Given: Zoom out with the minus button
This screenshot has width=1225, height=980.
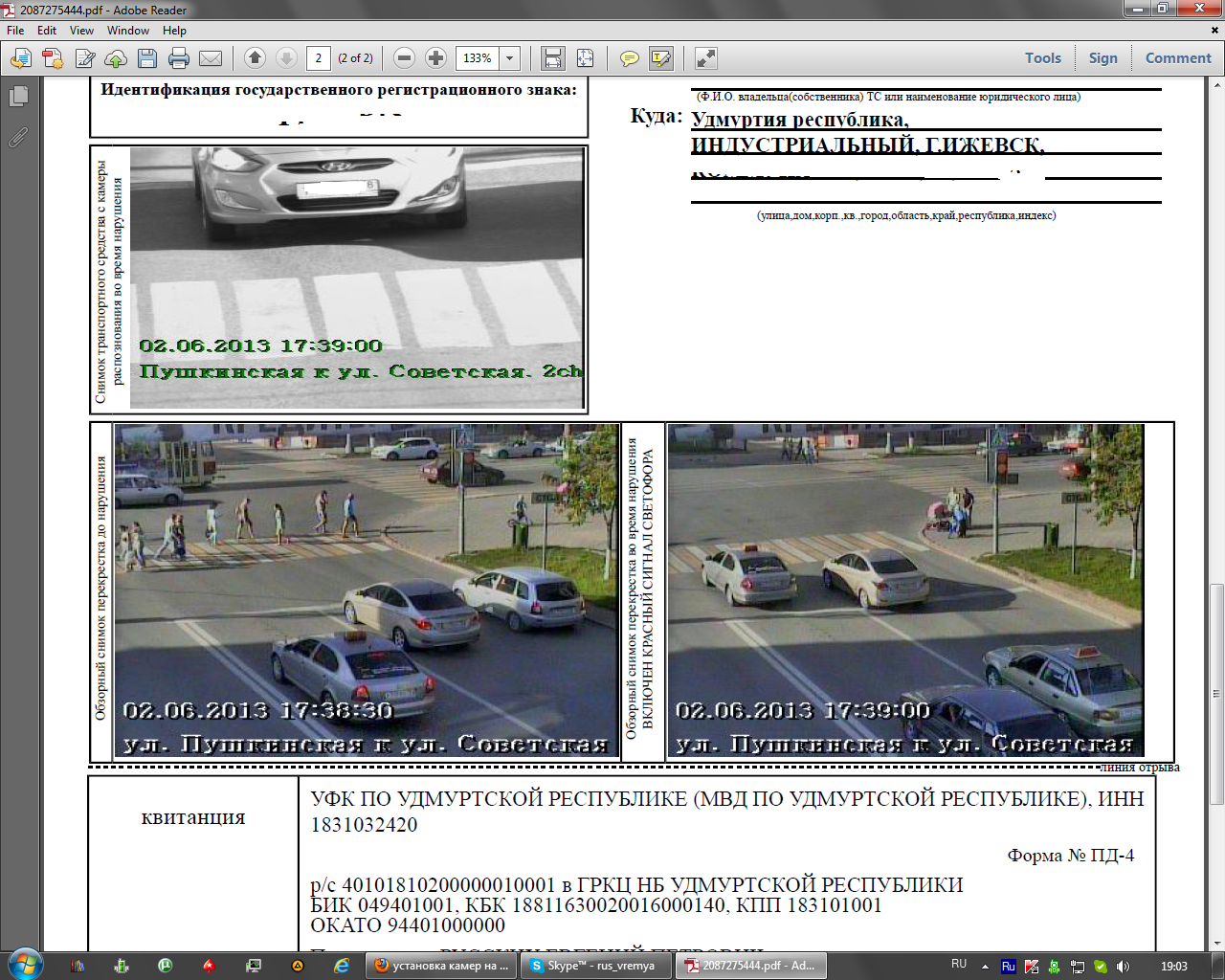Looking at the screenshot, I should point(404,58).
